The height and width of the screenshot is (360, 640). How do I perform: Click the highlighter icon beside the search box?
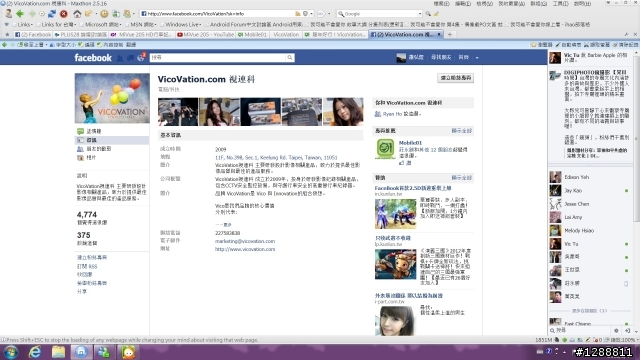point(436,13)
